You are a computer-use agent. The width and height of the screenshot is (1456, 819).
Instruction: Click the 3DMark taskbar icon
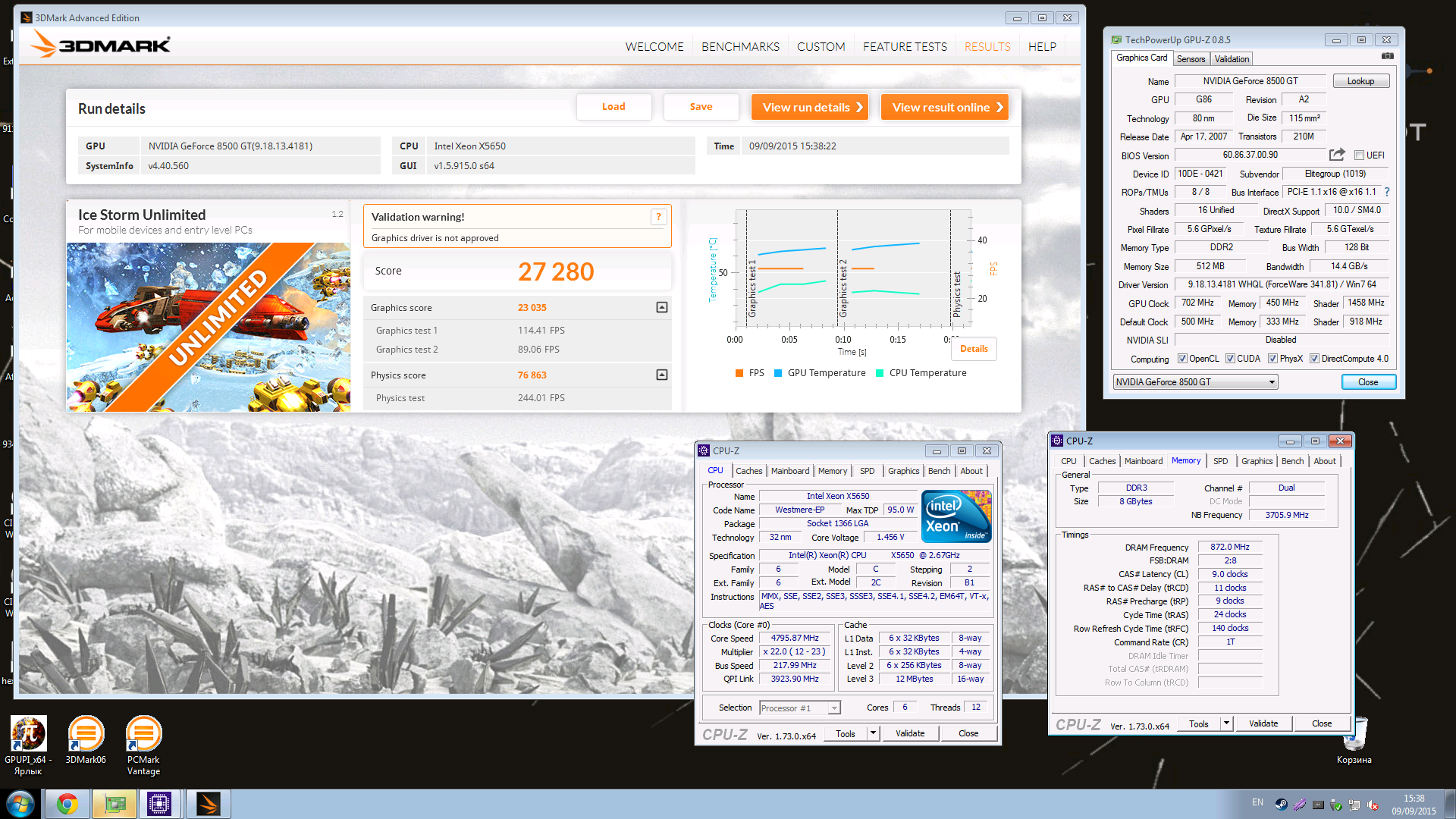[207, 804]
